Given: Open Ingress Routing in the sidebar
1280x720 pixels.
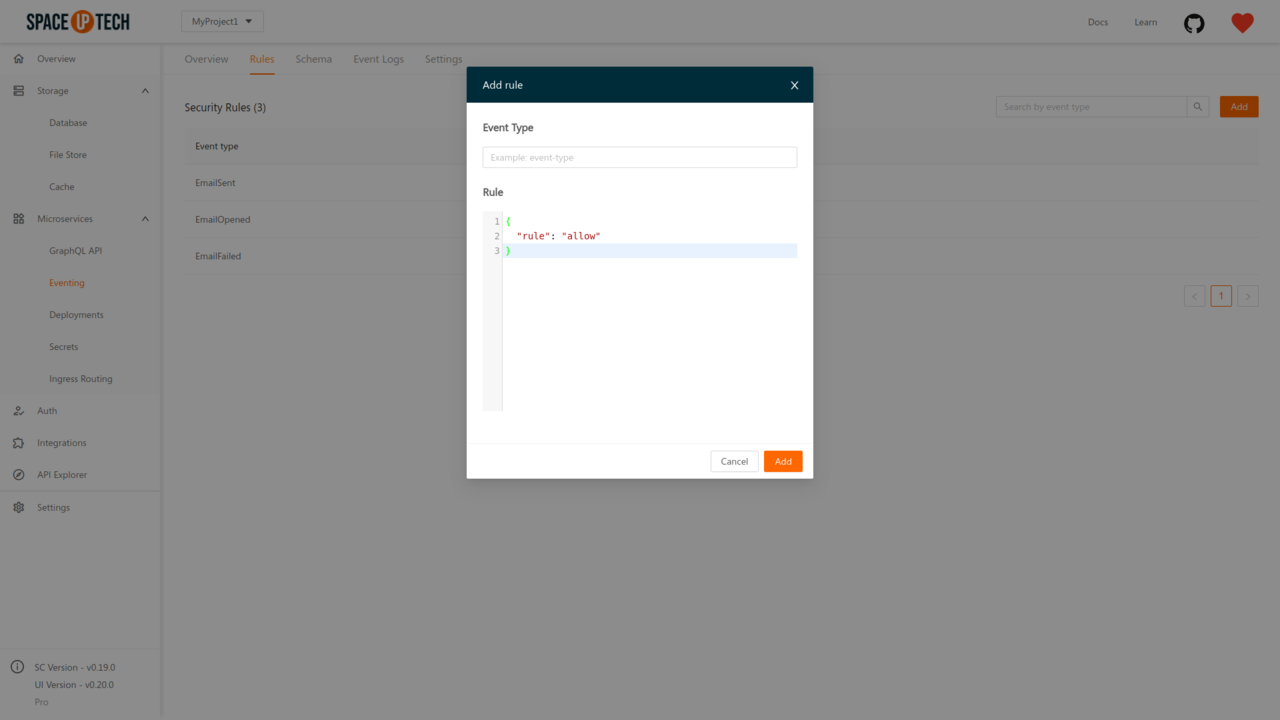Looking at the screenshot, I should (80, 379).
